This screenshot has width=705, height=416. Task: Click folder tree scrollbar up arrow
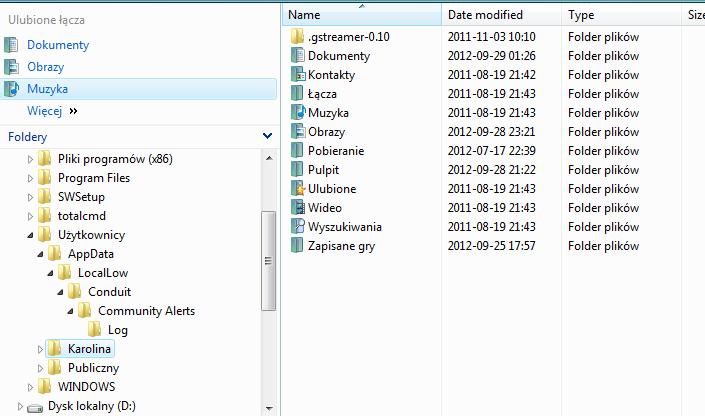click(x=269, y=158)
